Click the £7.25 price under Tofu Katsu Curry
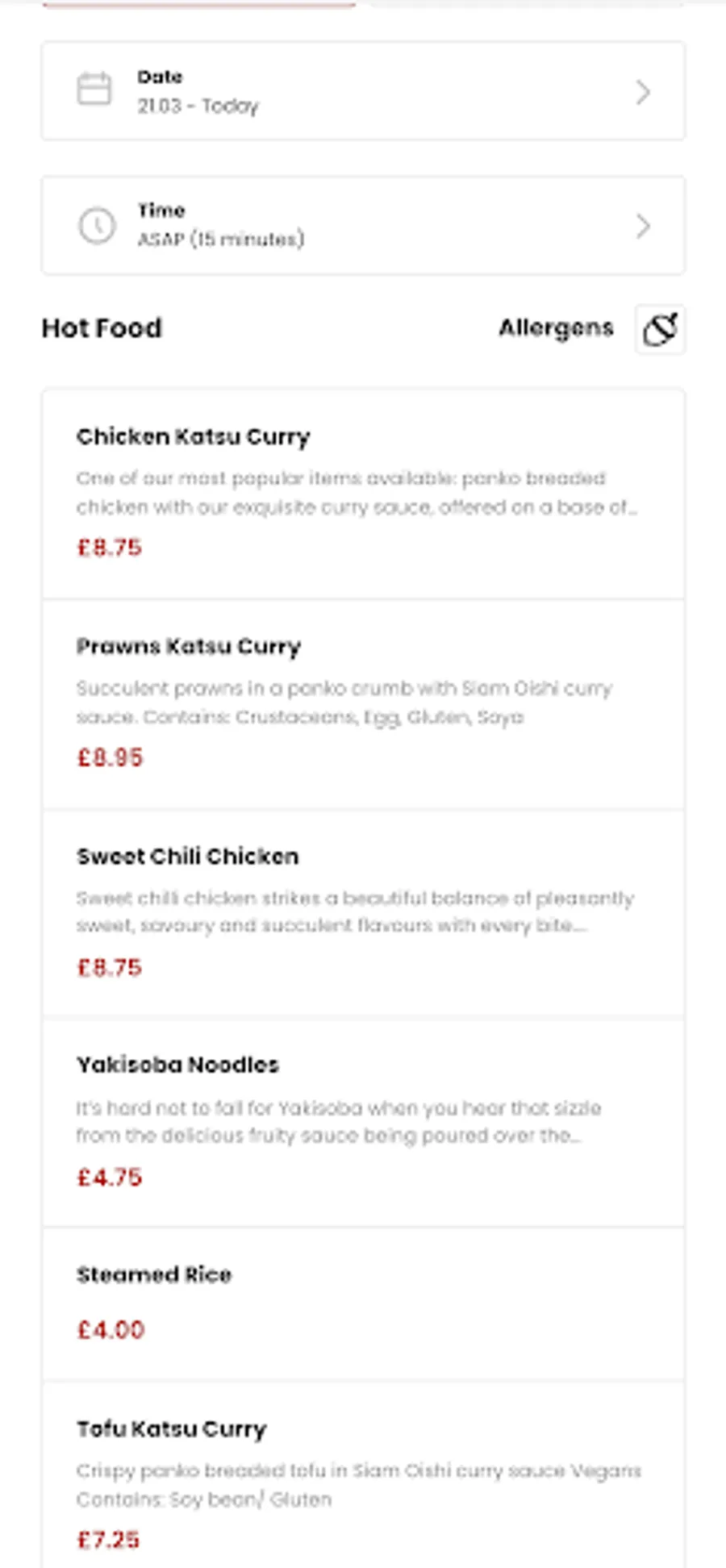Image resolution: width=726 pixels, height=1568 pixels. [x=108, y=1540]
